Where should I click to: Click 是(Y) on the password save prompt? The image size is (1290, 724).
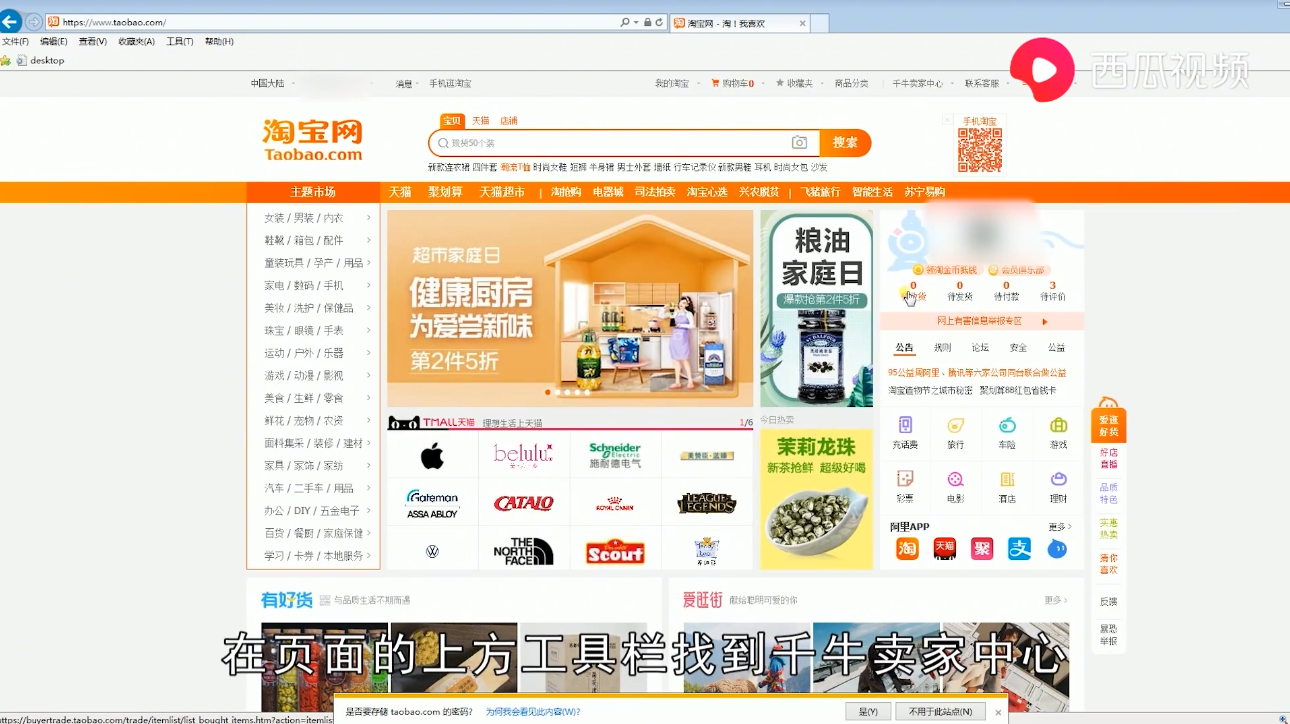pyautogui.click(x=867, y=712)
